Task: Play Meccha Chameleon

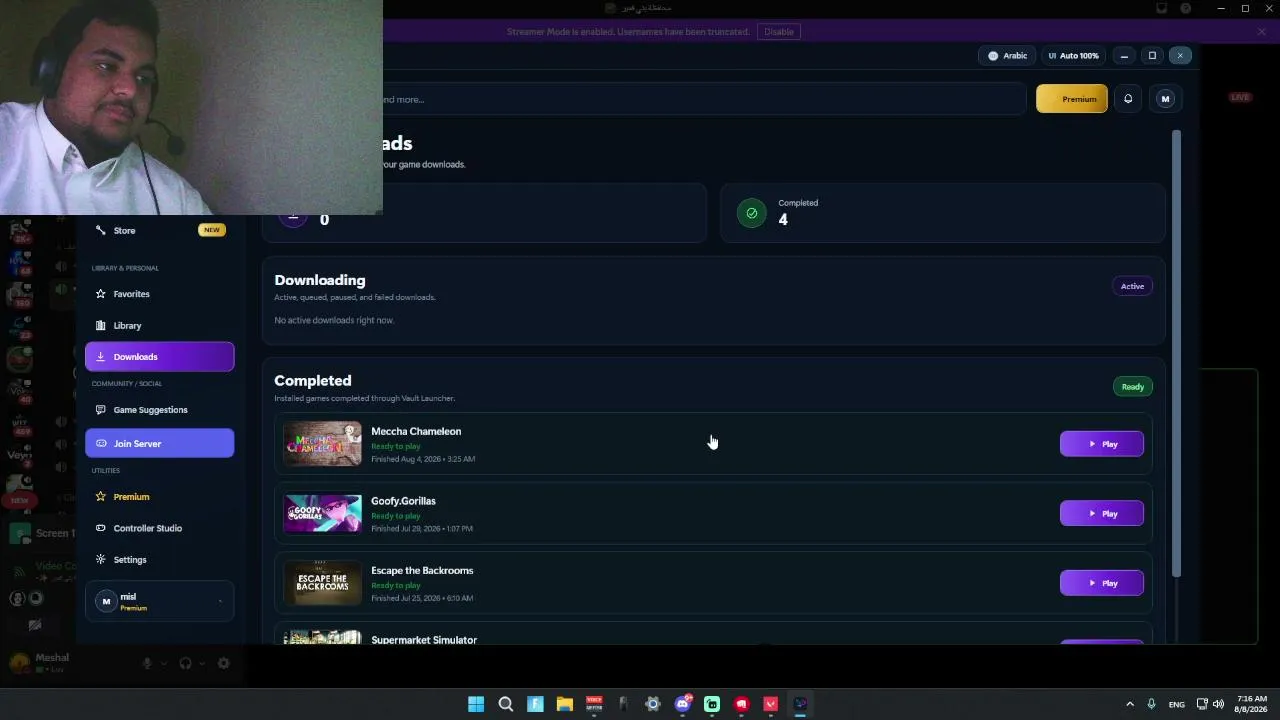Action: 1101,444
